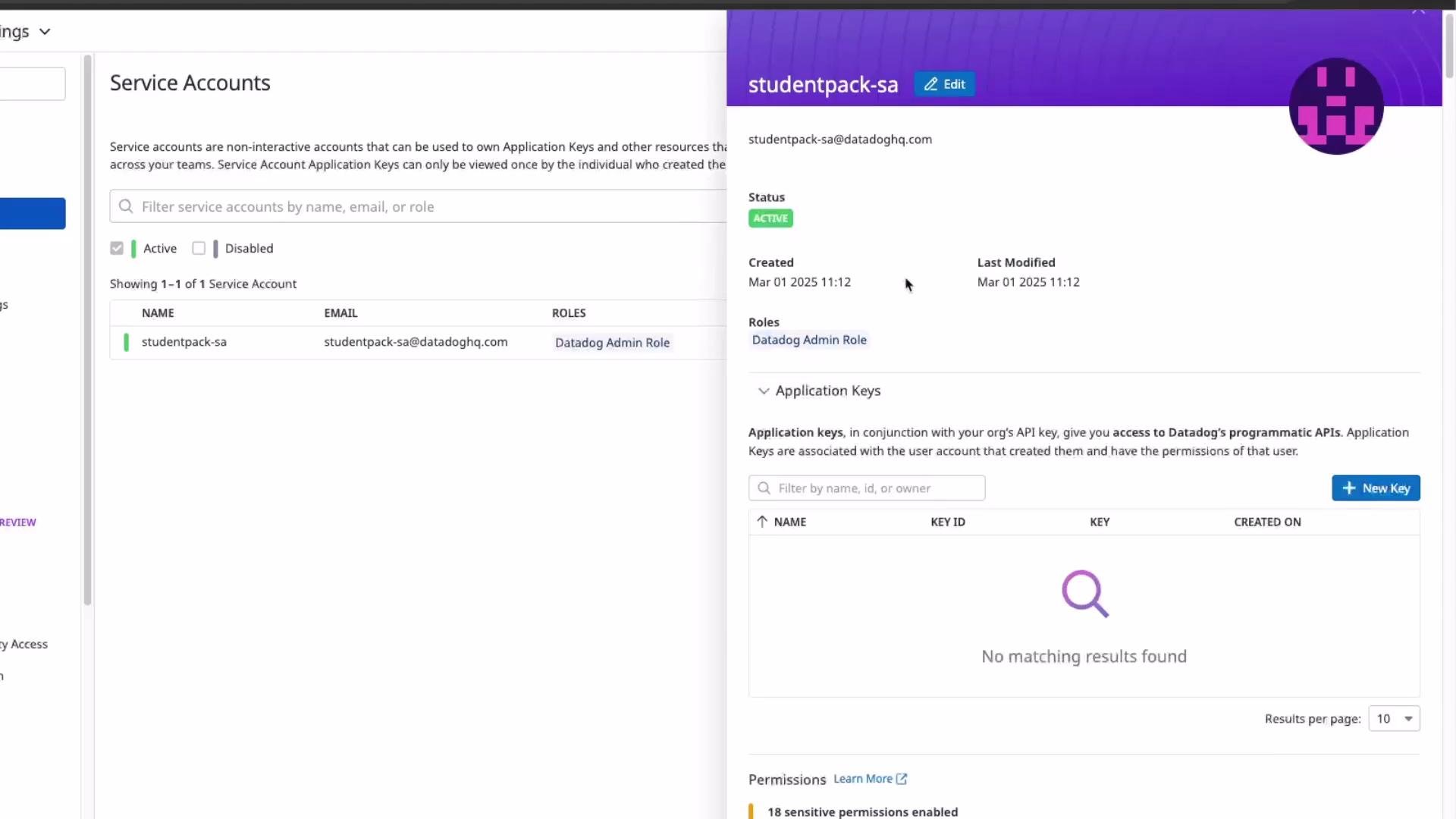The width and height of the screenshot is (1456, 819).
Task: Focus the Filter by name, id, or owner field
Action: click(x=867, y=488)
